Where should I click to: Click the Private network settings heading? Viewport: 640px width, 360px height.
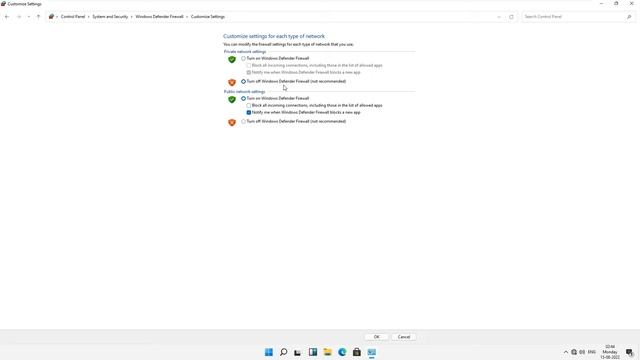coord(245,52)
